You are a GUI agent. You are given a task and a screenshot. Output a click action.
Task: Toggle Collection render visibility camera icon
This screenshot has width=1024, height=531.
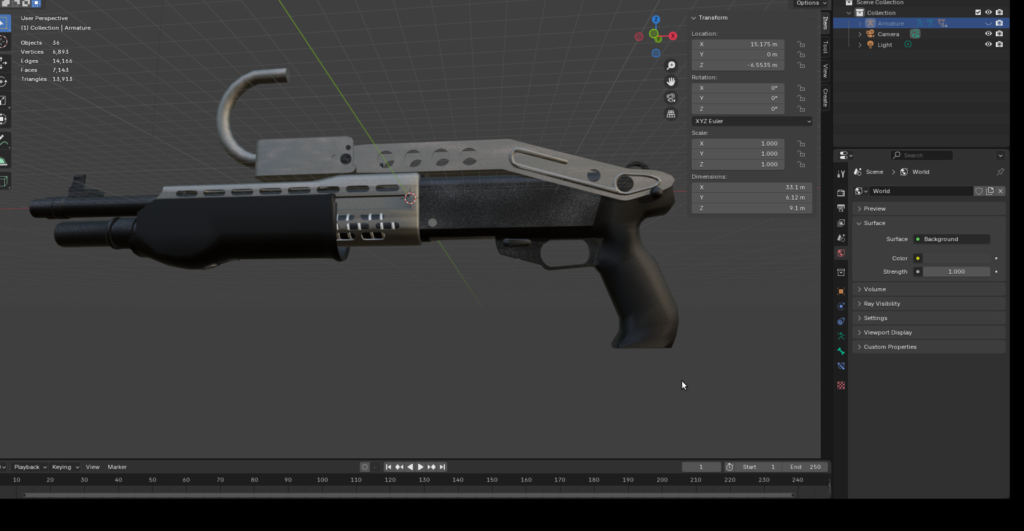click(999, 12)
